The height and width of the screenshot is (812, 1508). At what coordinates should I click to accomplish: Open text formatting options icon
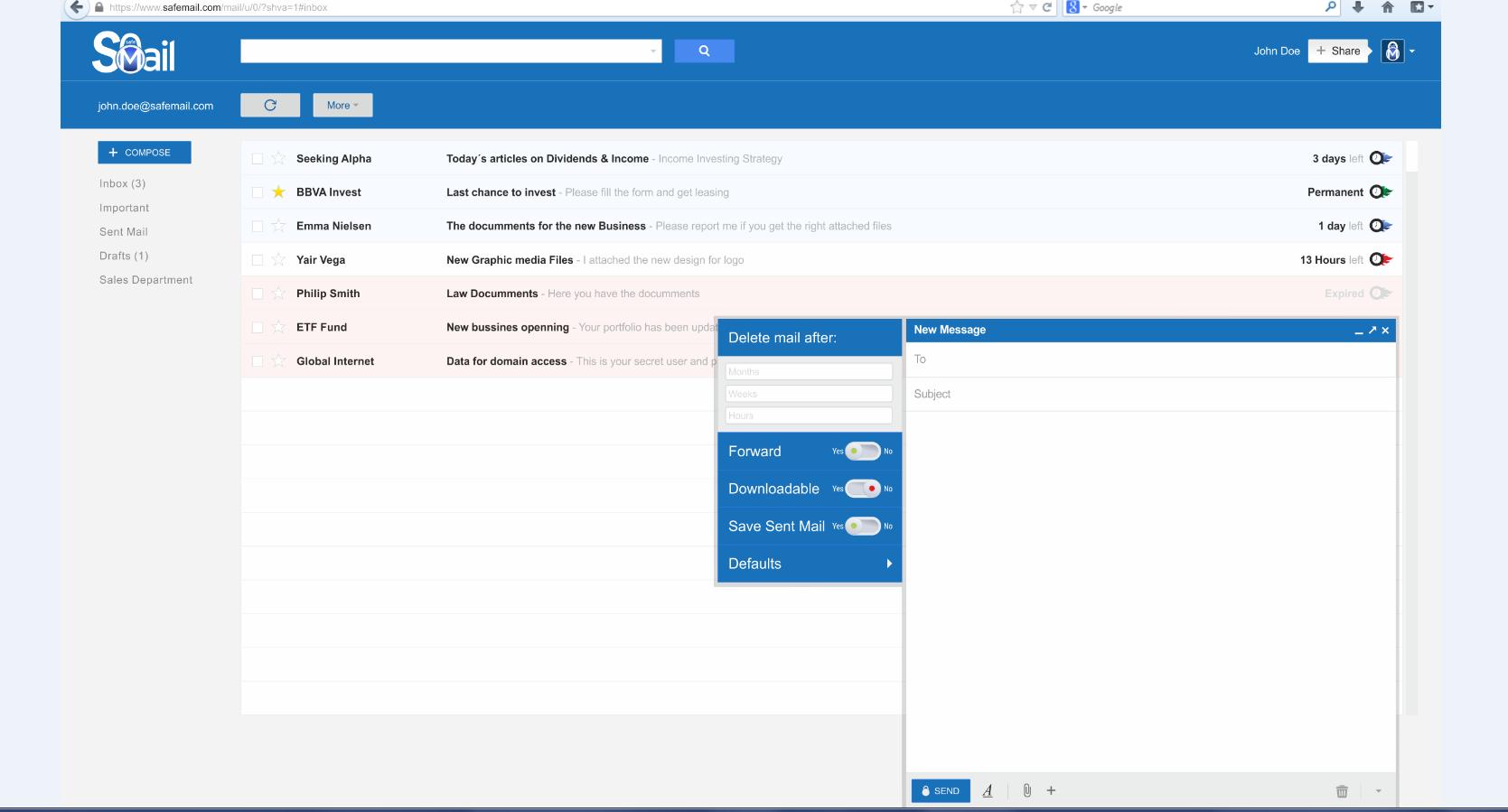(x=988, y=791)
